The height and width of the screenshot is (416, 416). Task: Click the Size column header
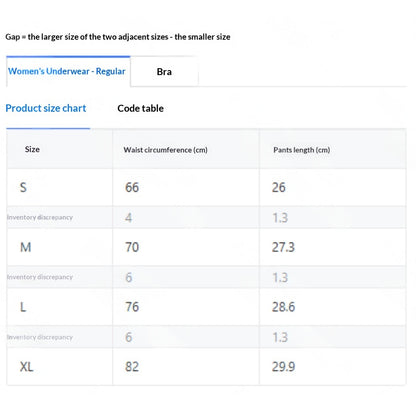tap(32, 149)
